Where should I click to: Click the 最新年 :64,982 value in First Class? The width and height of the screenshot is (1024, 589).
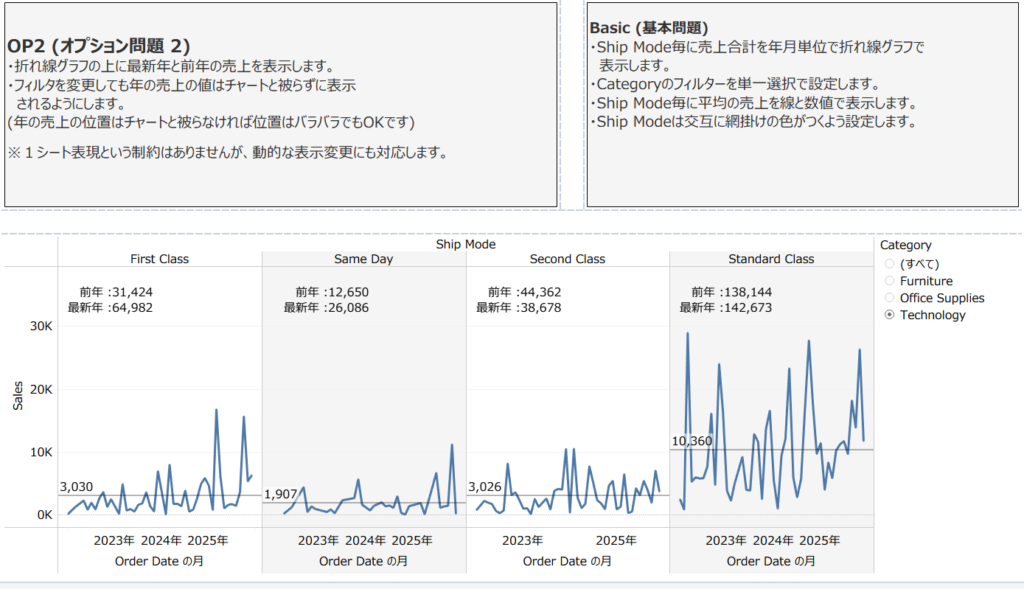click(110, 308)
